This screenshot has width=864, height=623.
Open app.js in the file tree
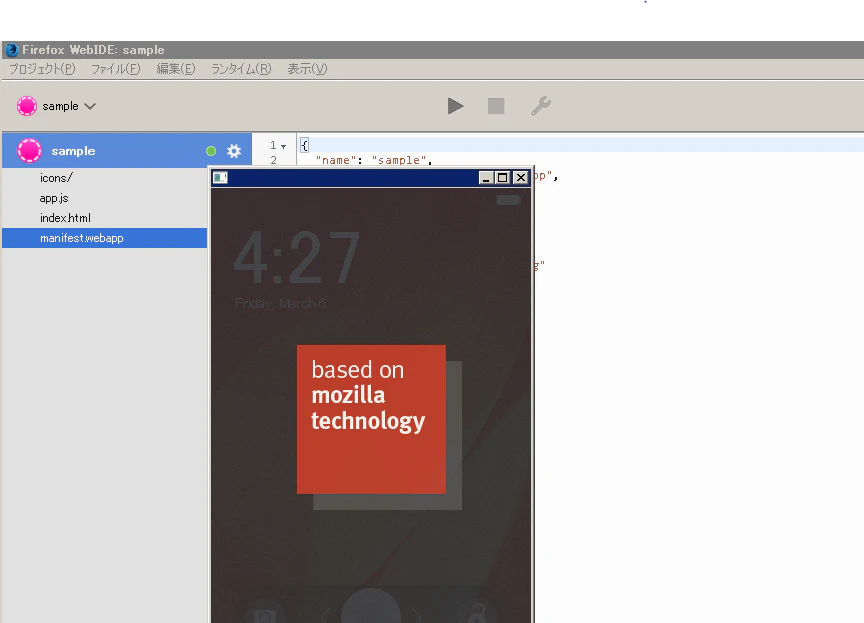point(54,198)
